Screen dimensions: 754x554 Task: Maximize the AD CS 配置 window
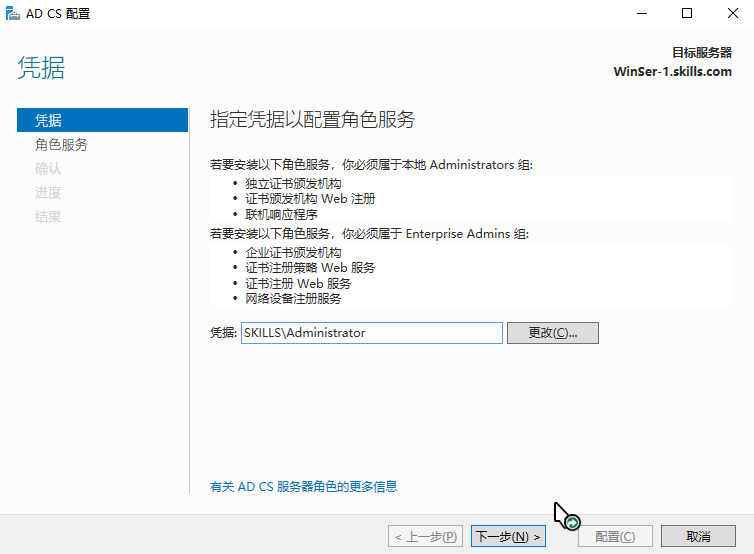pos(687,13)
